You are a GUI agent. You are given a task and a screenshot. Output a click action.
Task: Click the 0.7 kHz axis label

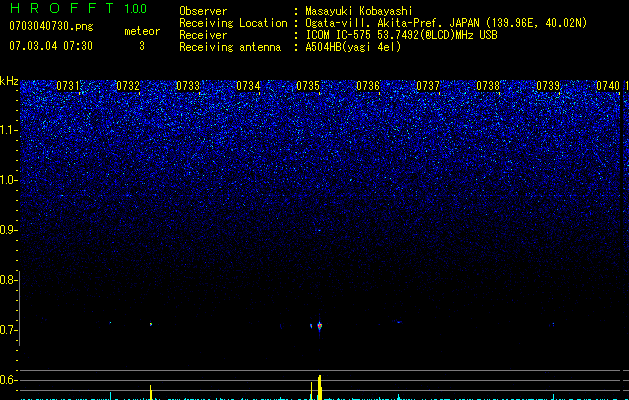click(x=8, y=330)
